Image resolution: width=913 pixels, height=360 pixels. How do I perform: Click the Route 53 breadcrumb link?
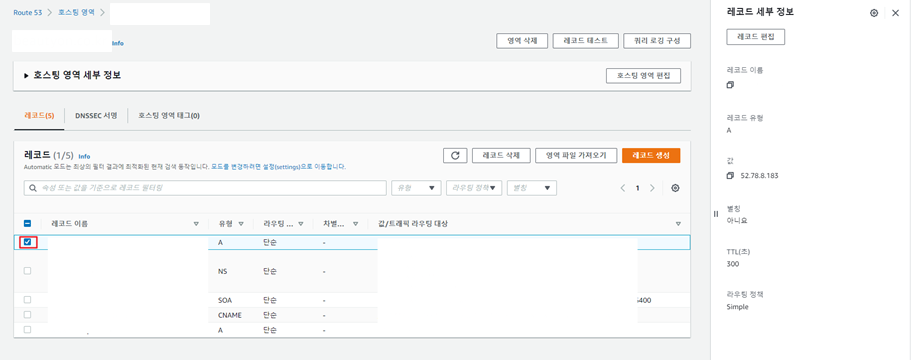[x=28, y=12]
